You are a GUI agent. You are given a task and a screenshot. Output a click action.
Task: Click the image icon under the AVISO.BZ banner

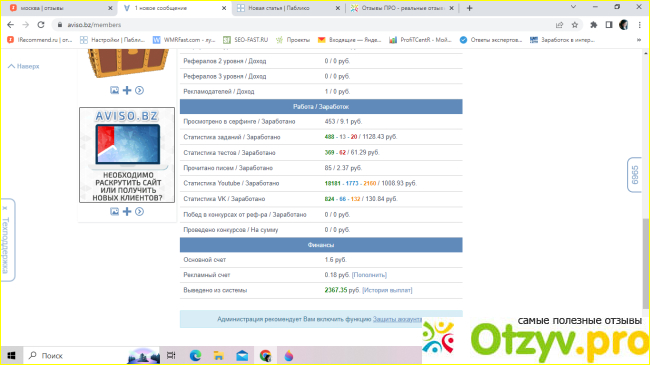pyautogui.click(x=114, y=212)
